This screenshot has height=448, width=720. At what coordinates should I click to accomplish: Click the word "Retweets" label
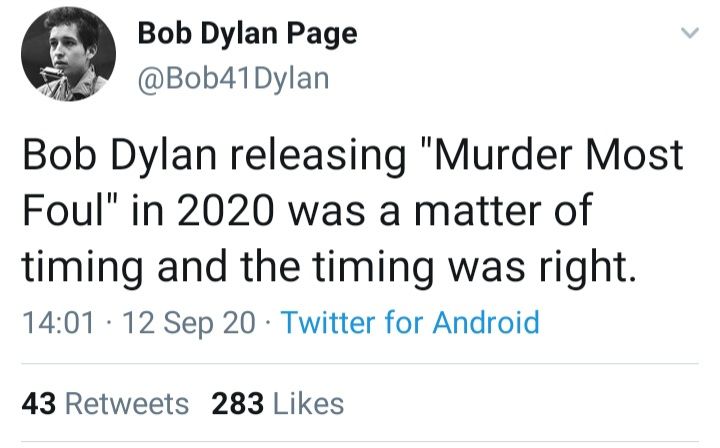pos(125,403)
